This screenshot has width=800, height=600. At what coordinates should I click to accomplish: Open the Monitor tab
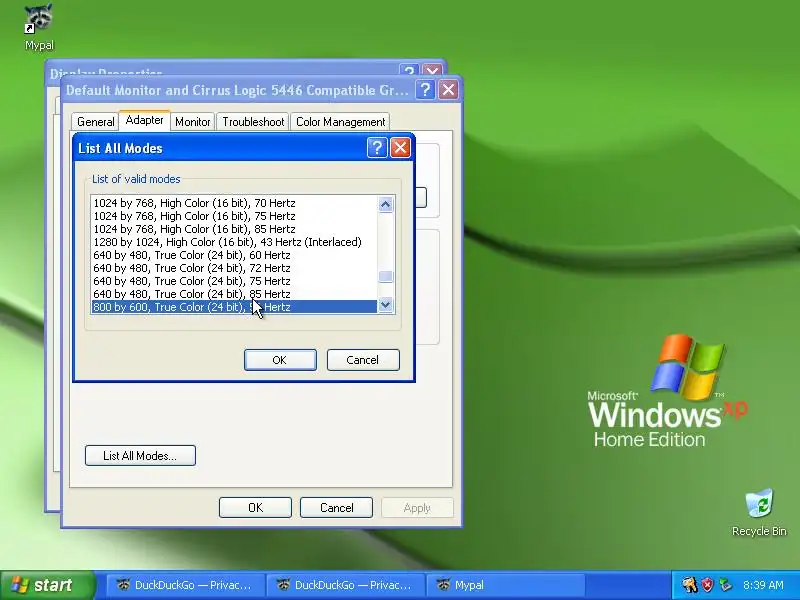coord(192,122)
